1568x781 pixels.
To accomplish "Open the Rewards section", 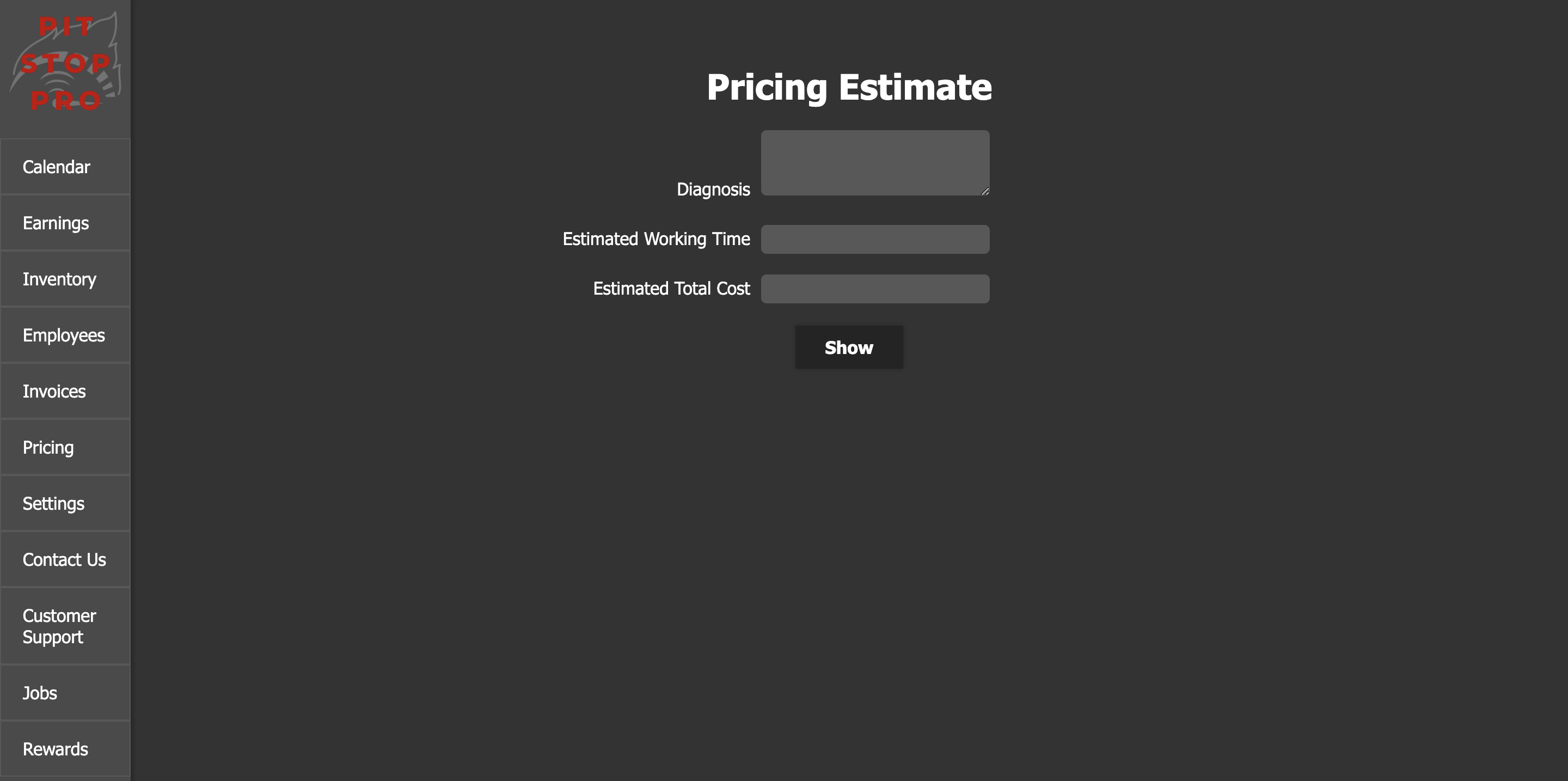I will tap(56, 748).
